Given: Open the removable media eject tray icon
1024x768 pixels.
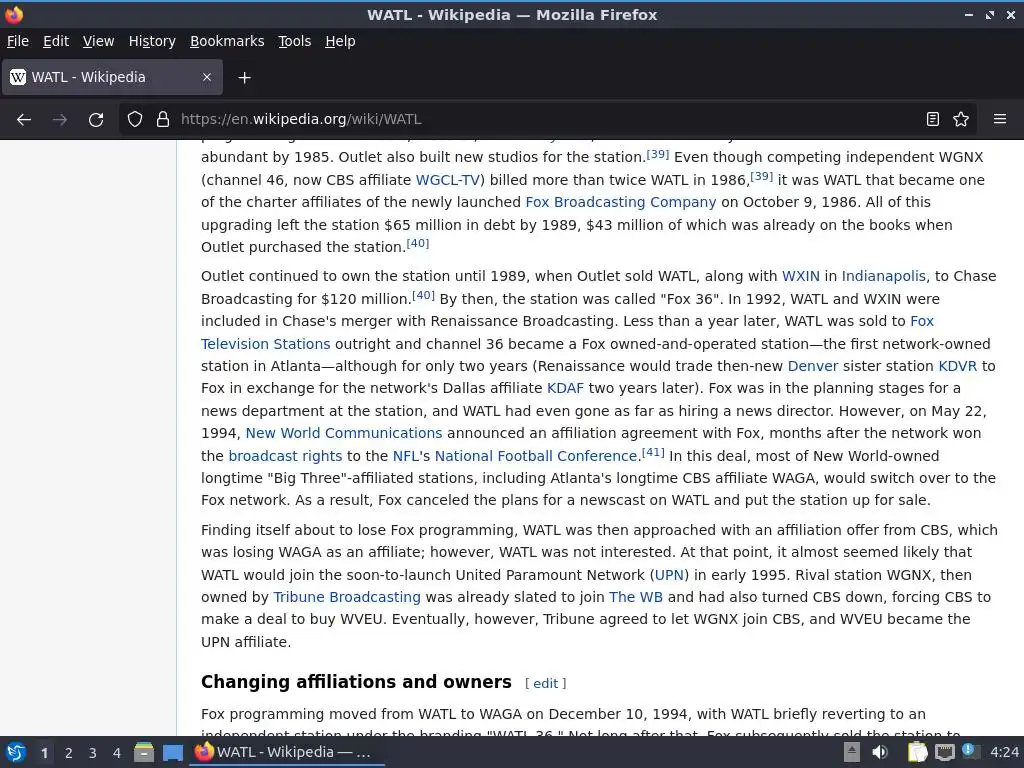Looking at the screenshot, I should (852, 752).
